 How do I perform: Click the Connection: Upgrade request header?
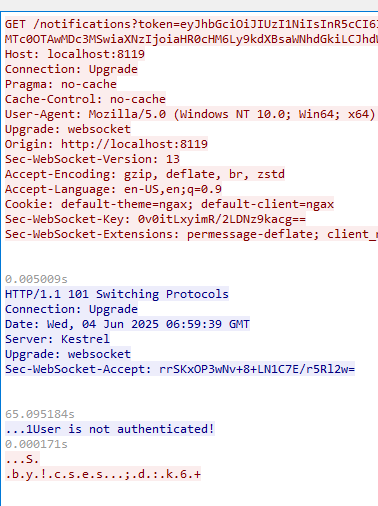[71, 69]
